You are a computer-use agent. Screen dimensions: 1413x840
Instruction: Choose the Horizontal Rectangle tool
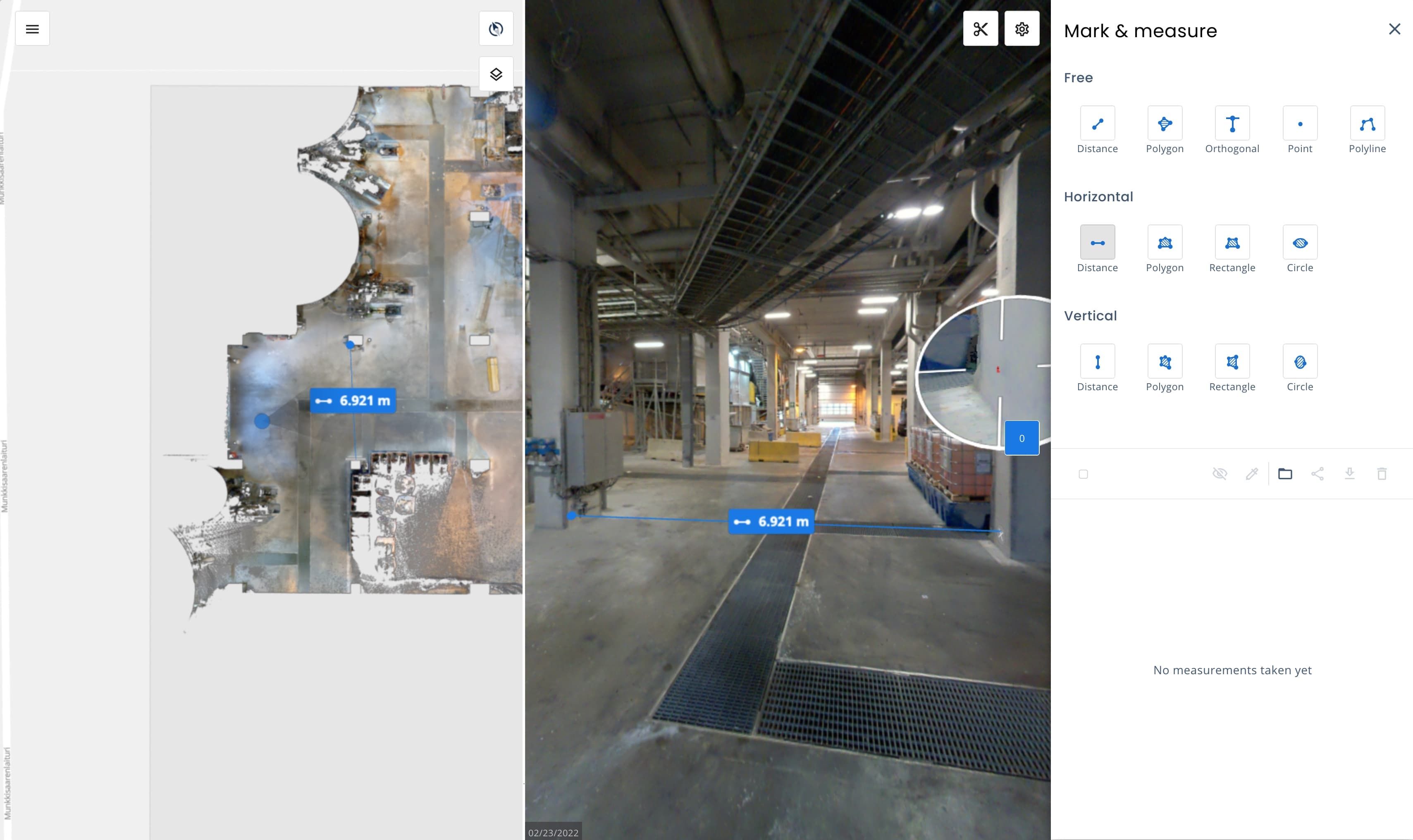coord(1232,242)
